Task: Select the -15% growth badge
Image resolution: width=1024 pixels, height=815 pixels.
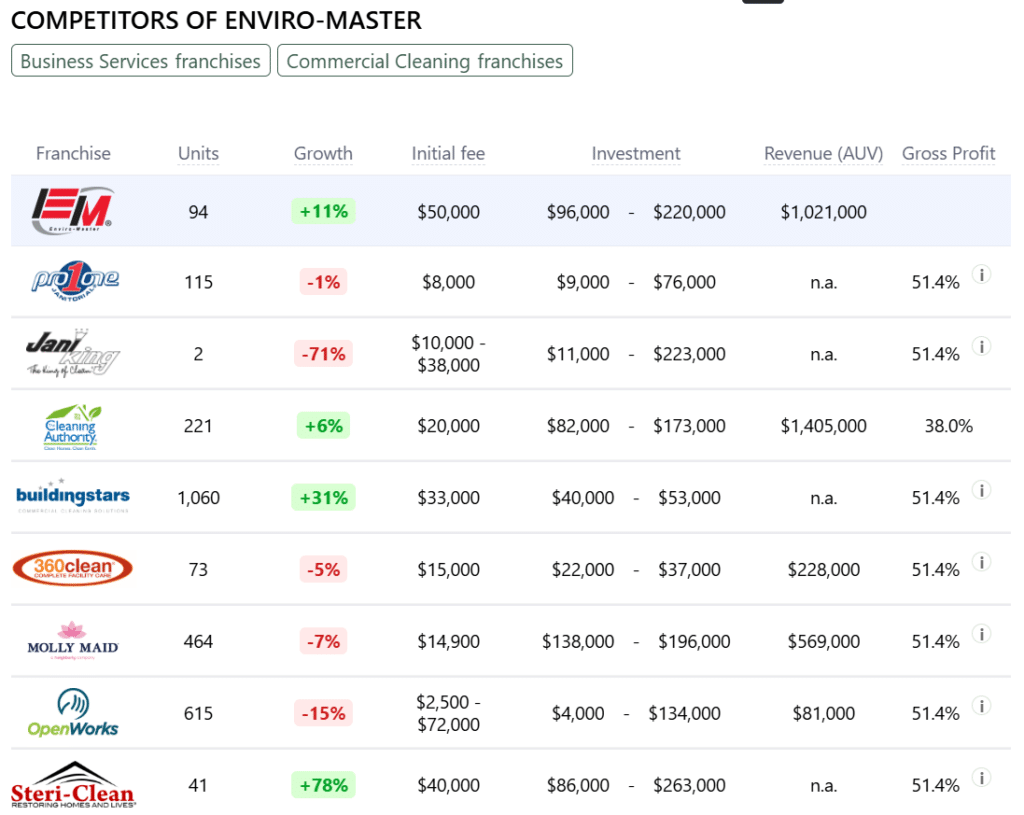Action: pyautogui.click(x=323, y=713)
